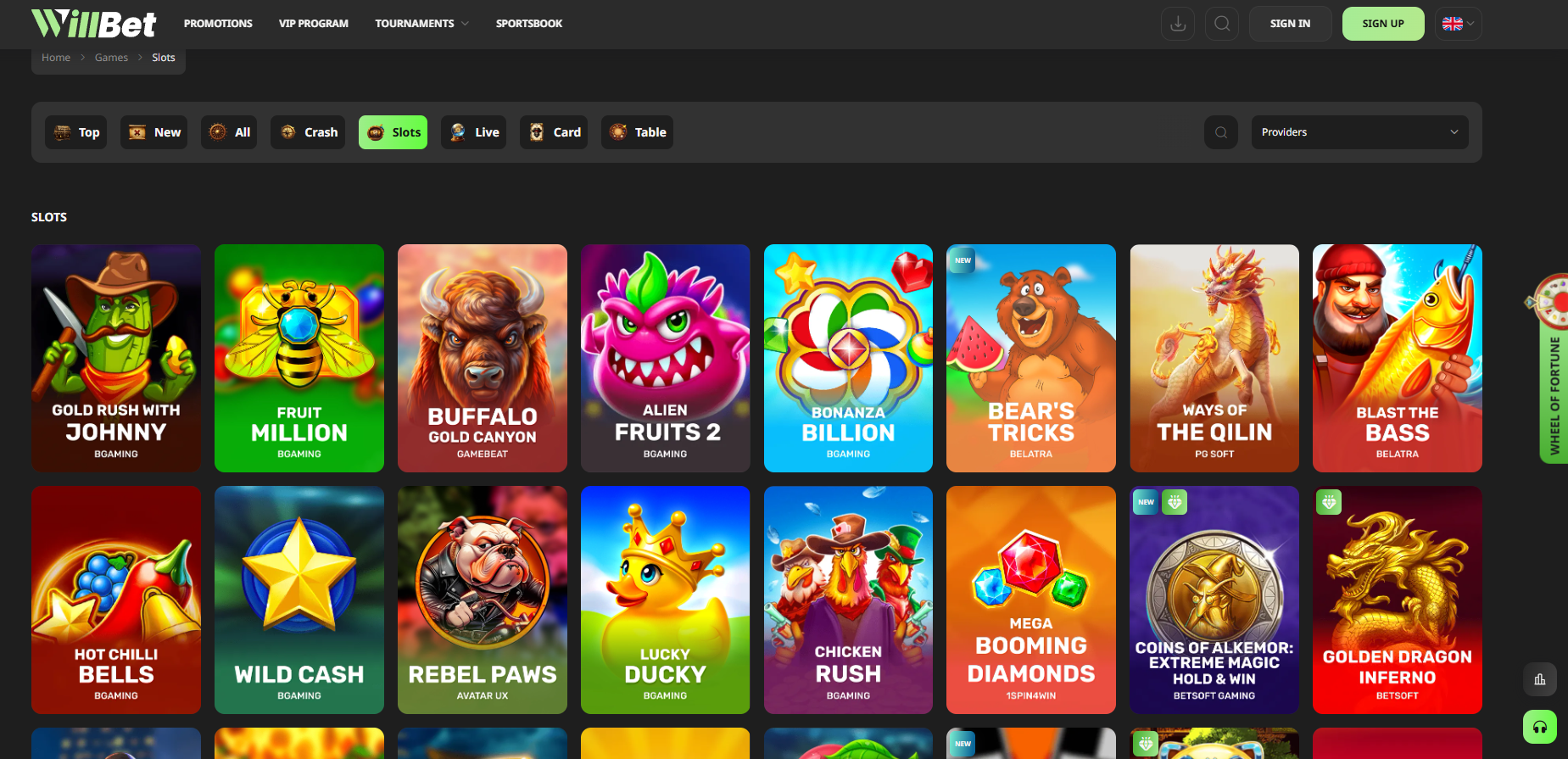Open Rebel Paws slot

[483, 600]
